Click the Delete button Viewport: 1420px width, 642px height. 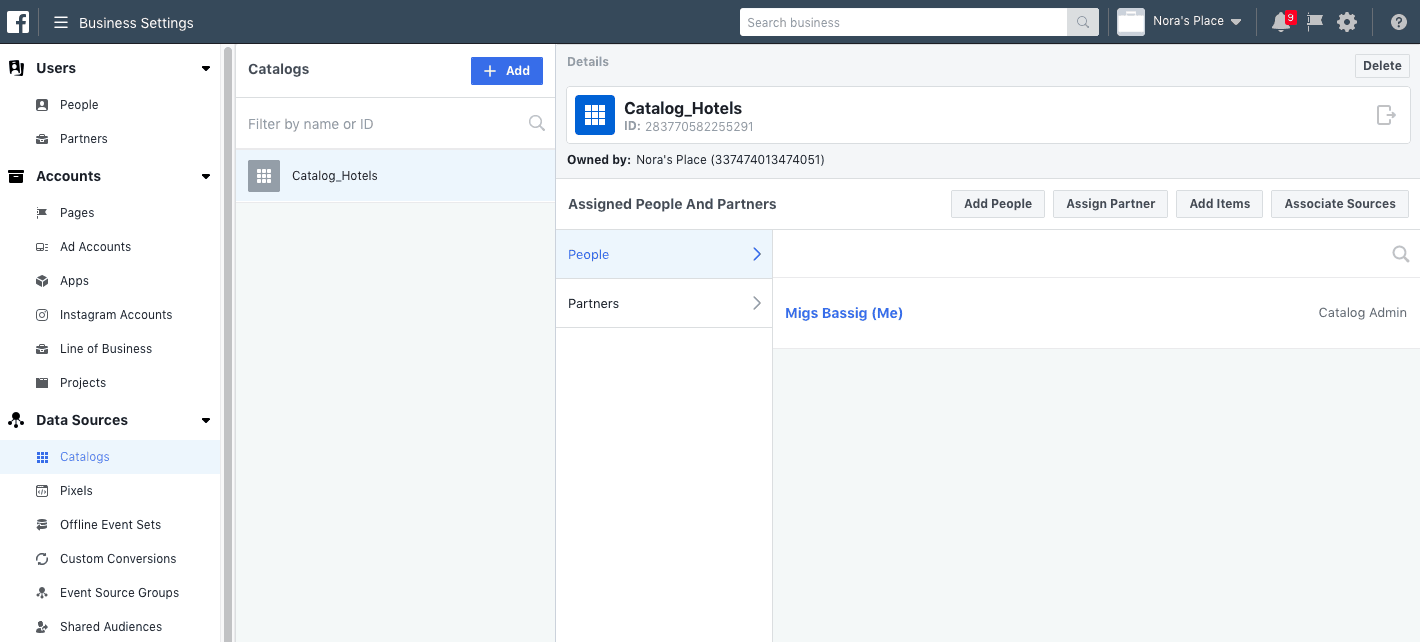click(1381, 65)
